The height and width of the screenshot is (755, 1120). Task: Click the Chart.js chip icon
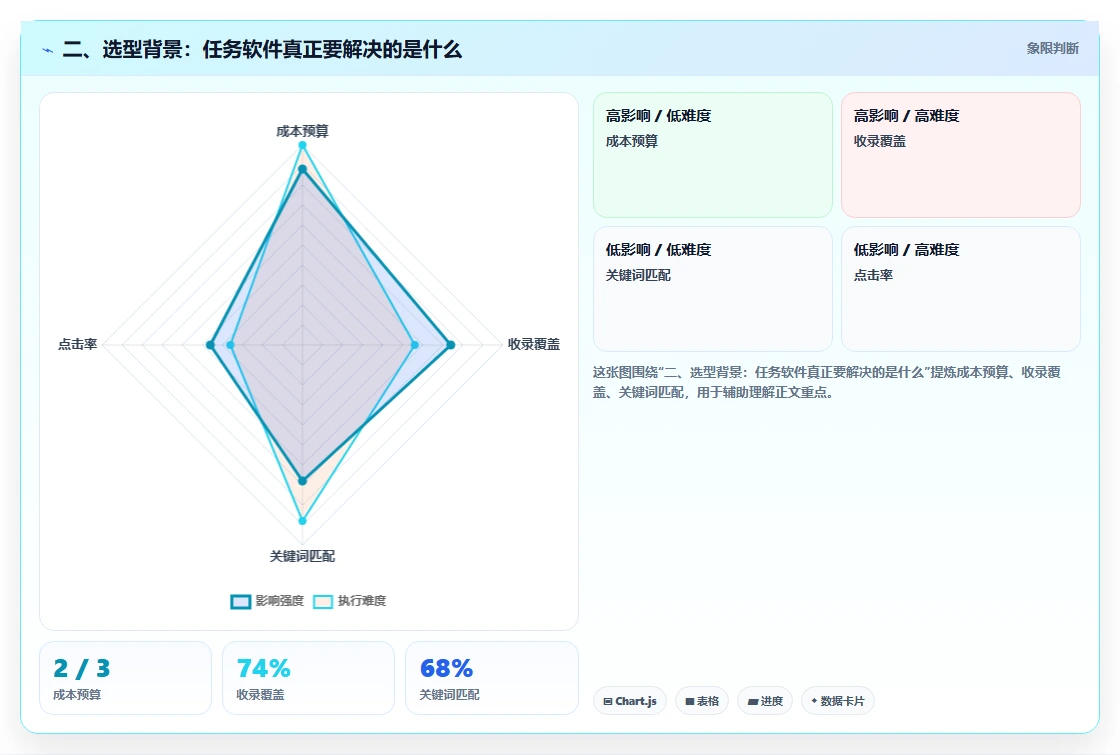click(608, 701)
